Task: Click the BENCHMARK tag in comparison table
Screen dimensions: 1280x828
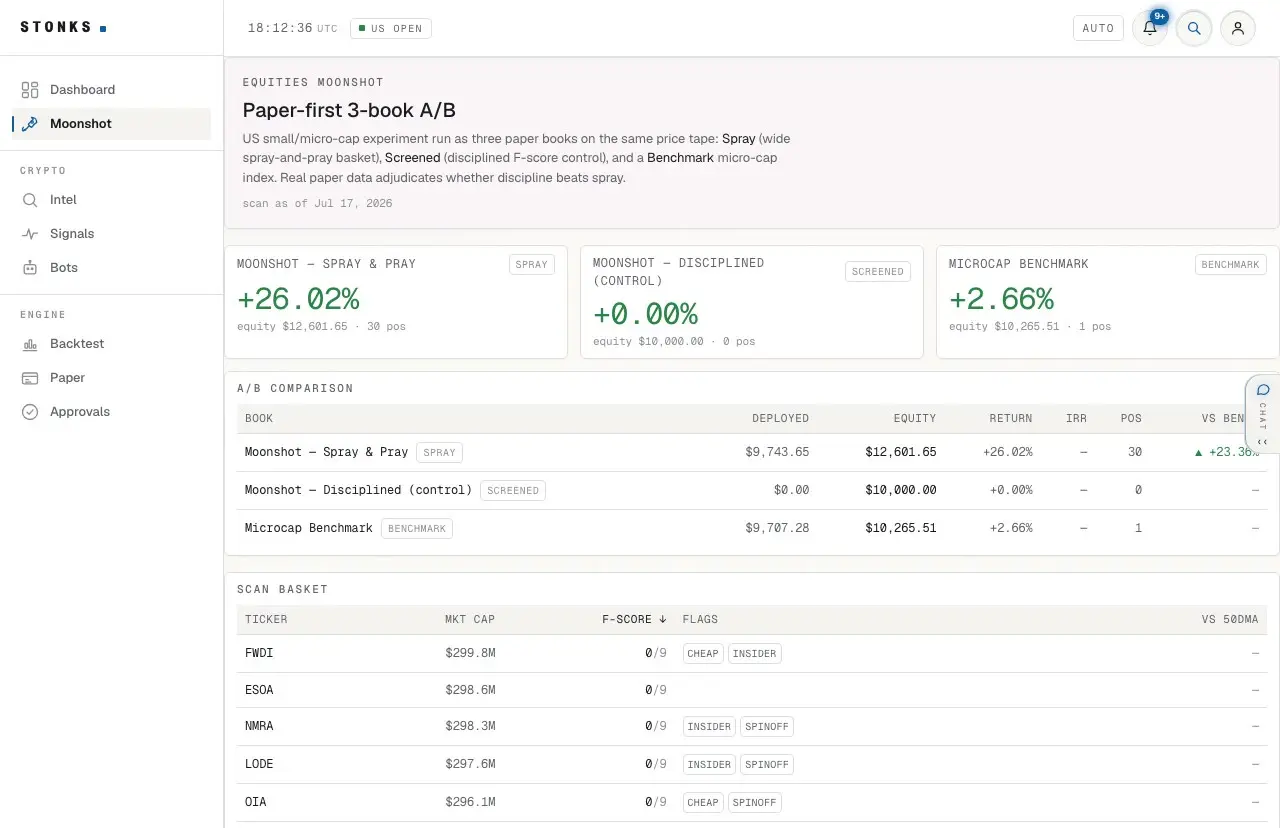Action: [x=417, y=528]
